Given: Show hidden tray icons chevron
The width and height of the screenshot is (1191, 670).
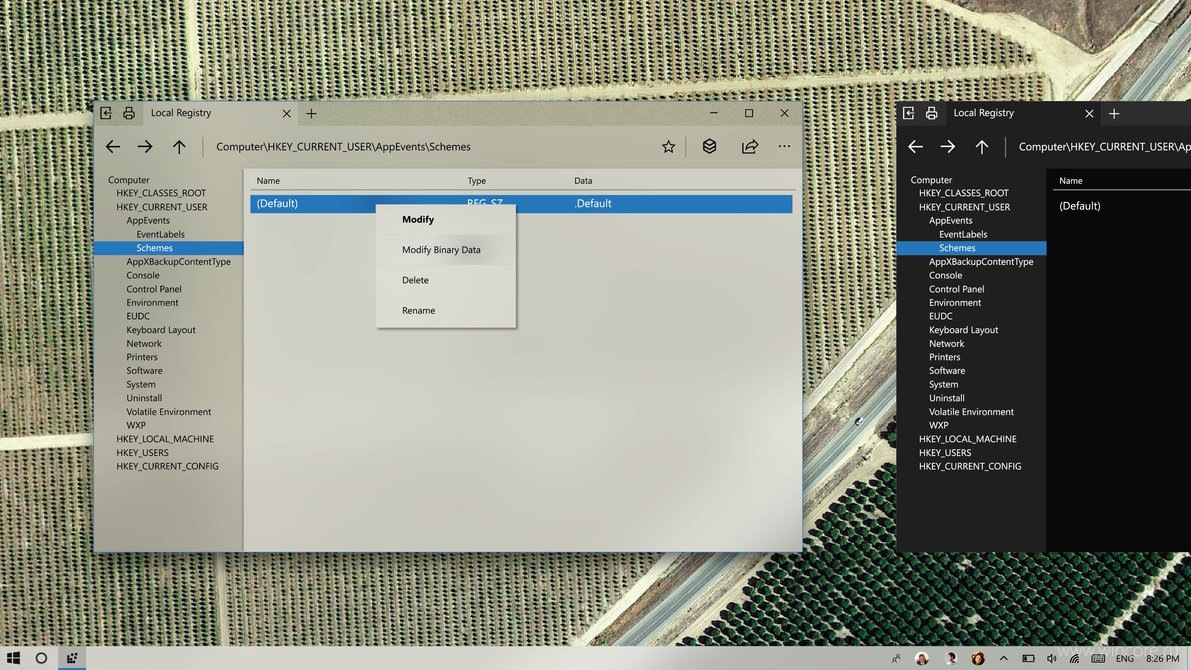Looking at the screenshot, I should [1003, 659].
